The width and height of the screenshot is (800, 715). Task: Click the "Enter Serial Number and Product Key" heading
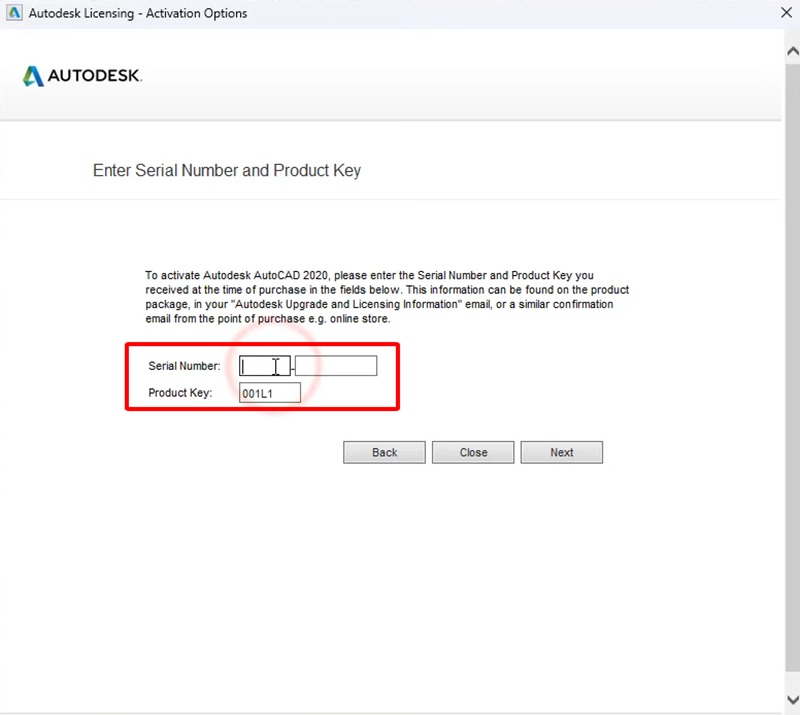[x=227, y=171]
